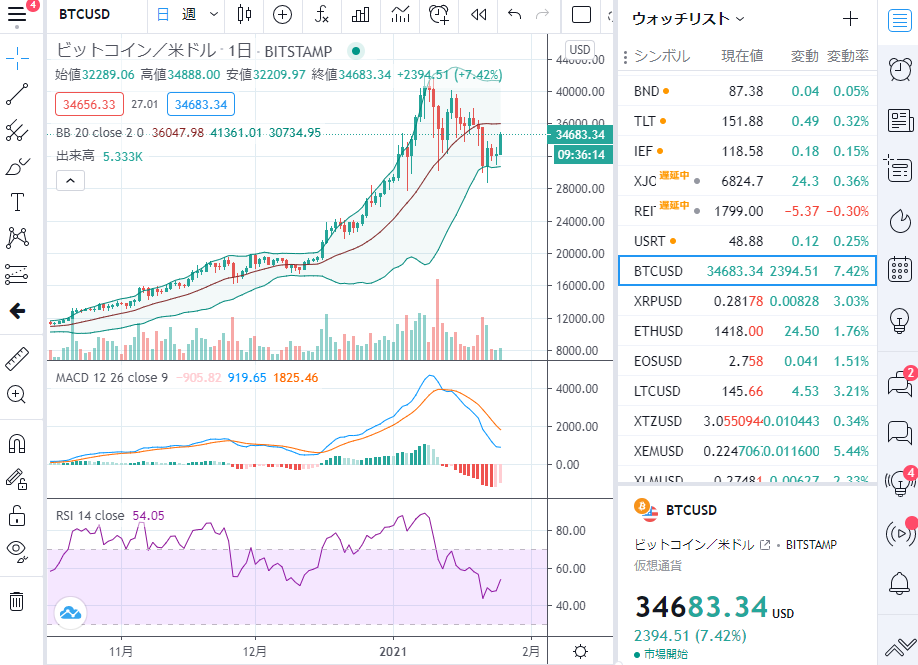The height and width of the screenshot is (665, 918).
Task: Open the XABCD pattern tool
Action: 17,238
